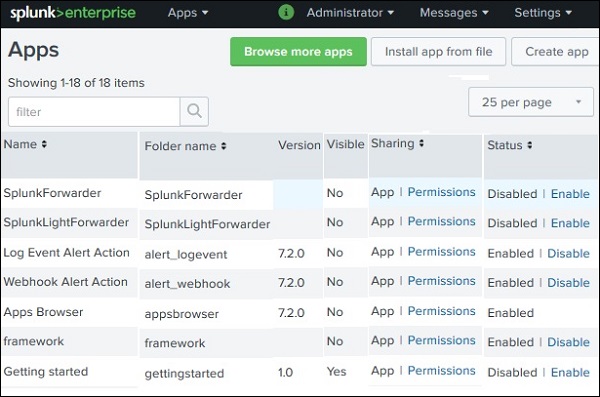Enable the Getting started app
The width and height of the screenshot is (600, 397).
coord(570,372)
